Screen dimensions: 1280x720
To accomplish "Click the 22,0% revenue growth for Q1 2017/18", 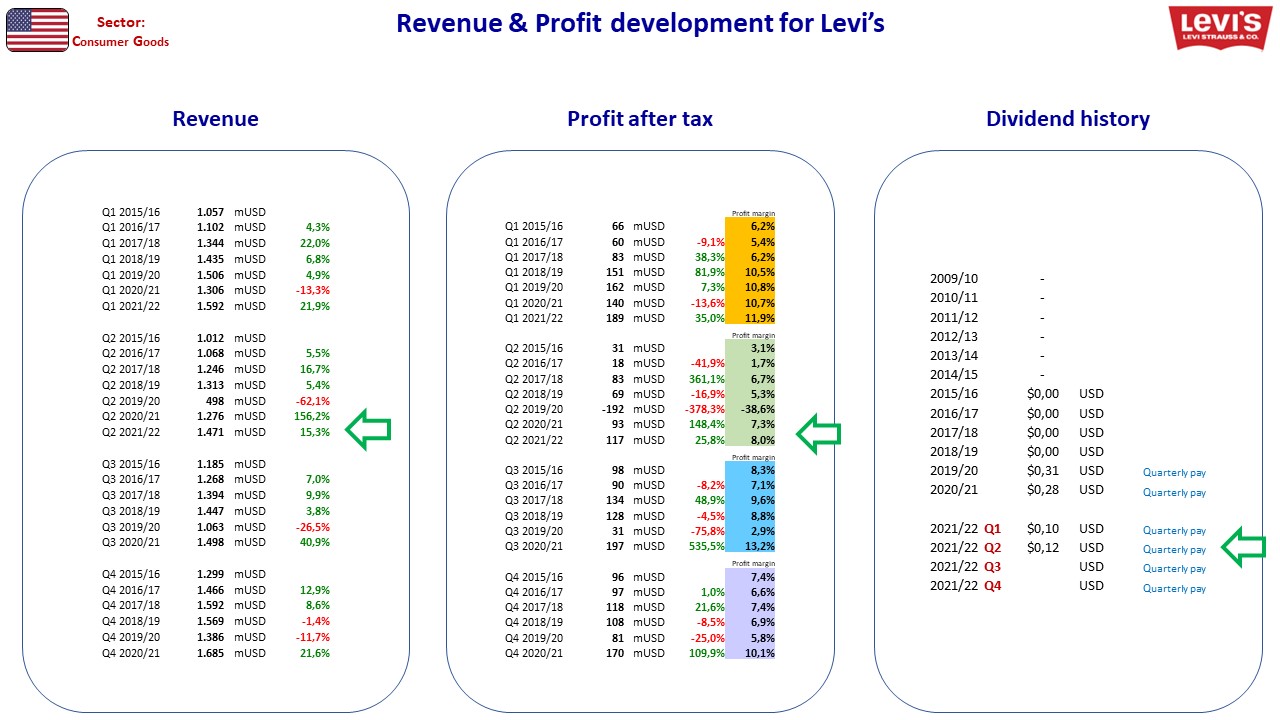I will 315,243.
